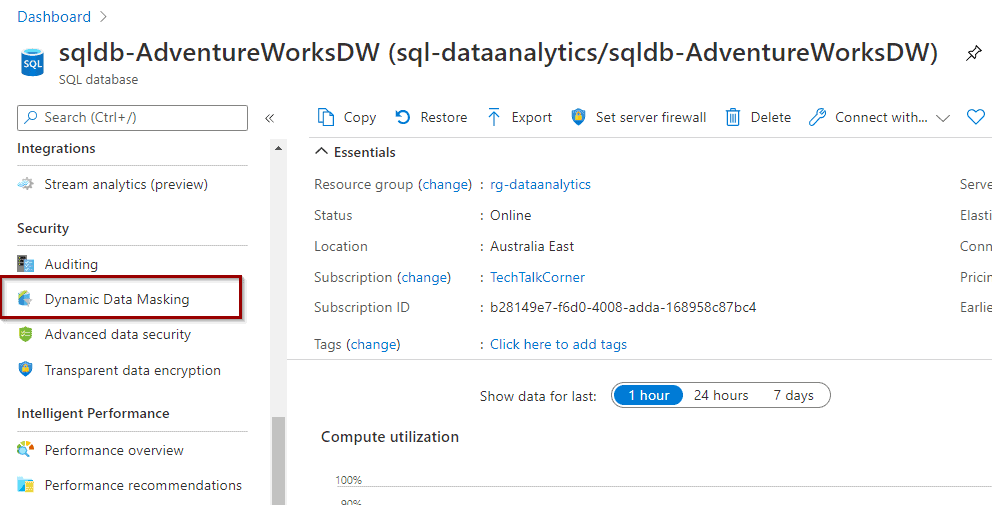
Task: Click the Copy toolbar button label
Action: [x=360, y=117]
